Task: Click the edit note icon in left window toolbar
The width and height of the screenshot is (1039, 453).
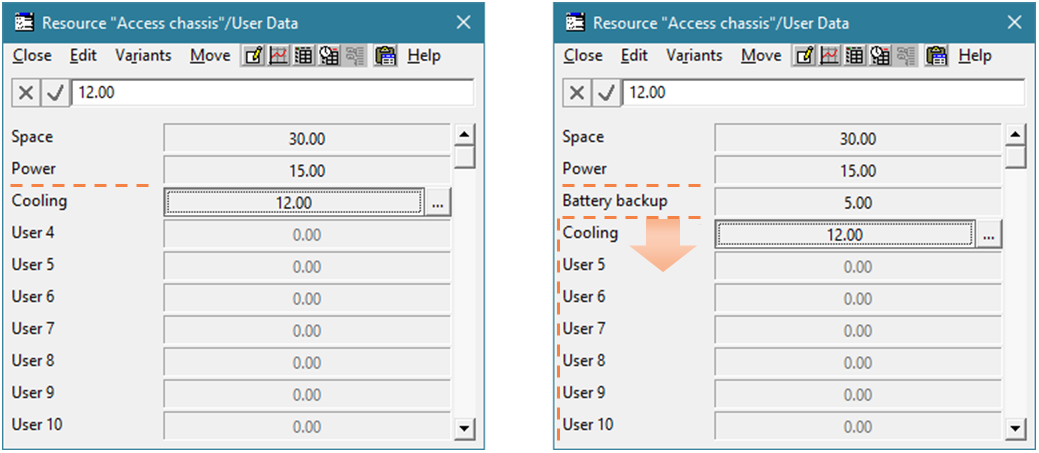Action: [253, 56]
